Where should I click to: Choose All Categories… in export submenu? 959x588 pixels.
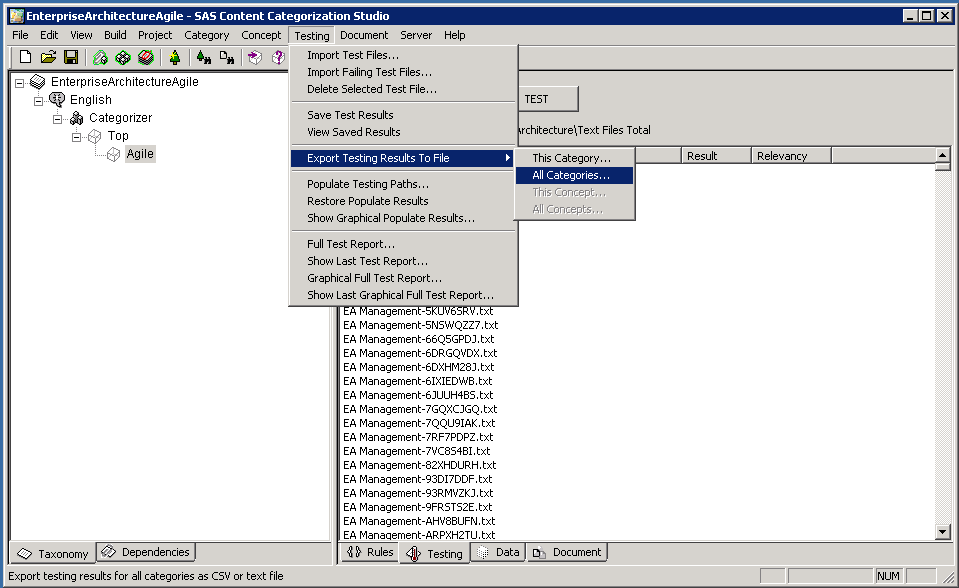coord(574,175)
